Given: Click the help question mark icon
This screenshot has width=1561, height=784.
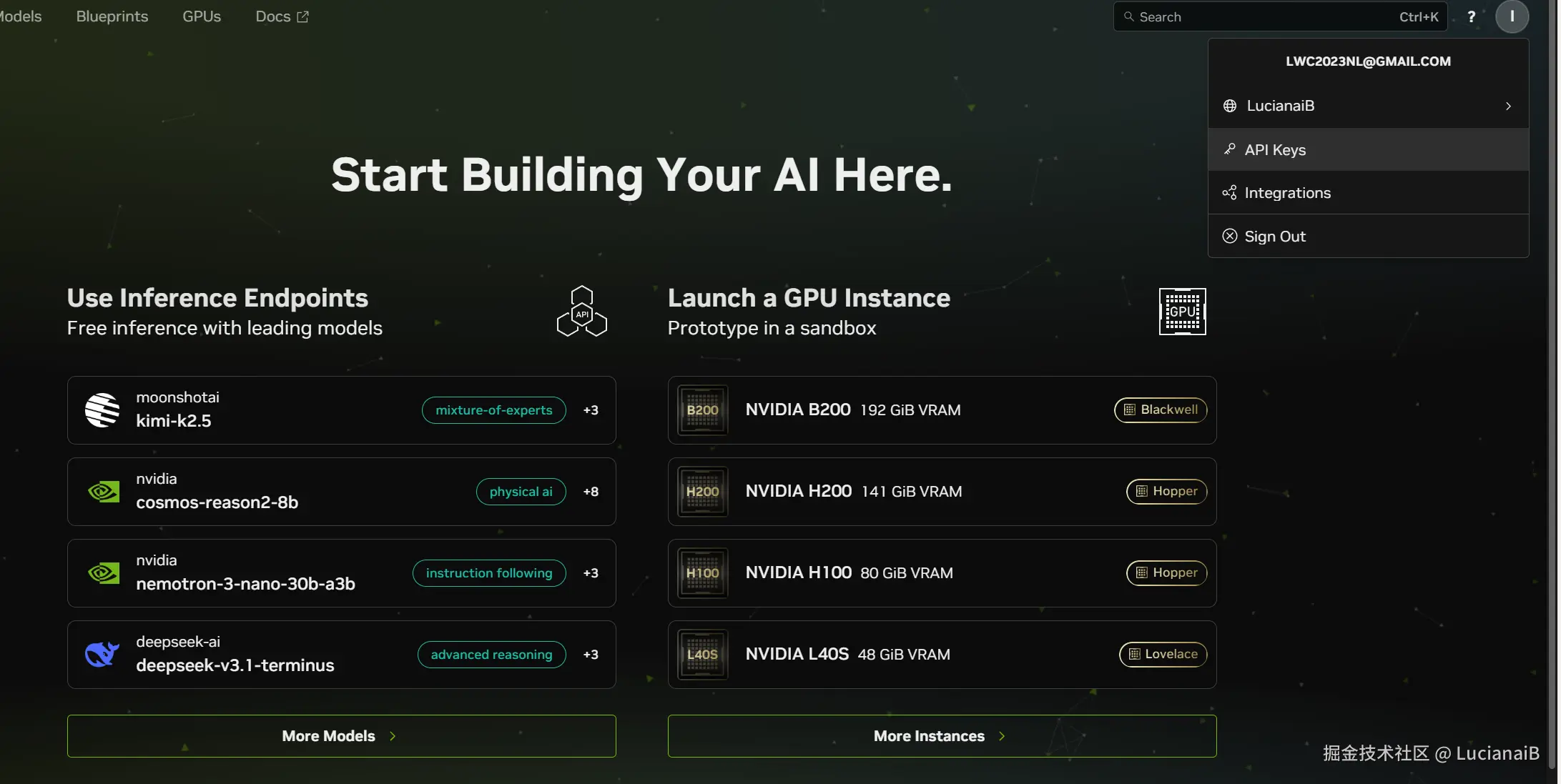Looking at the screenshot, I should [1471, 16].
